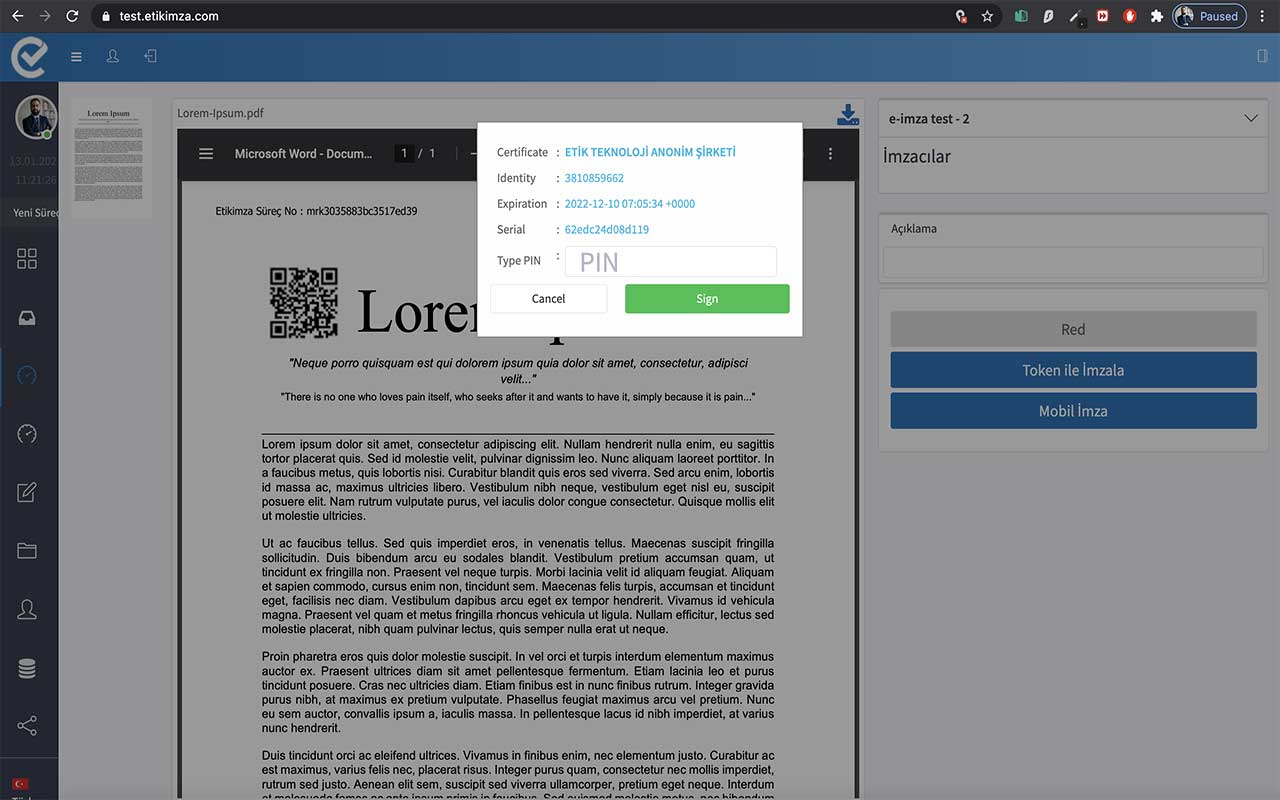Open the hamburger menu in the top bar
This screenshot has width=1280, height=800.
coord(76,56)
